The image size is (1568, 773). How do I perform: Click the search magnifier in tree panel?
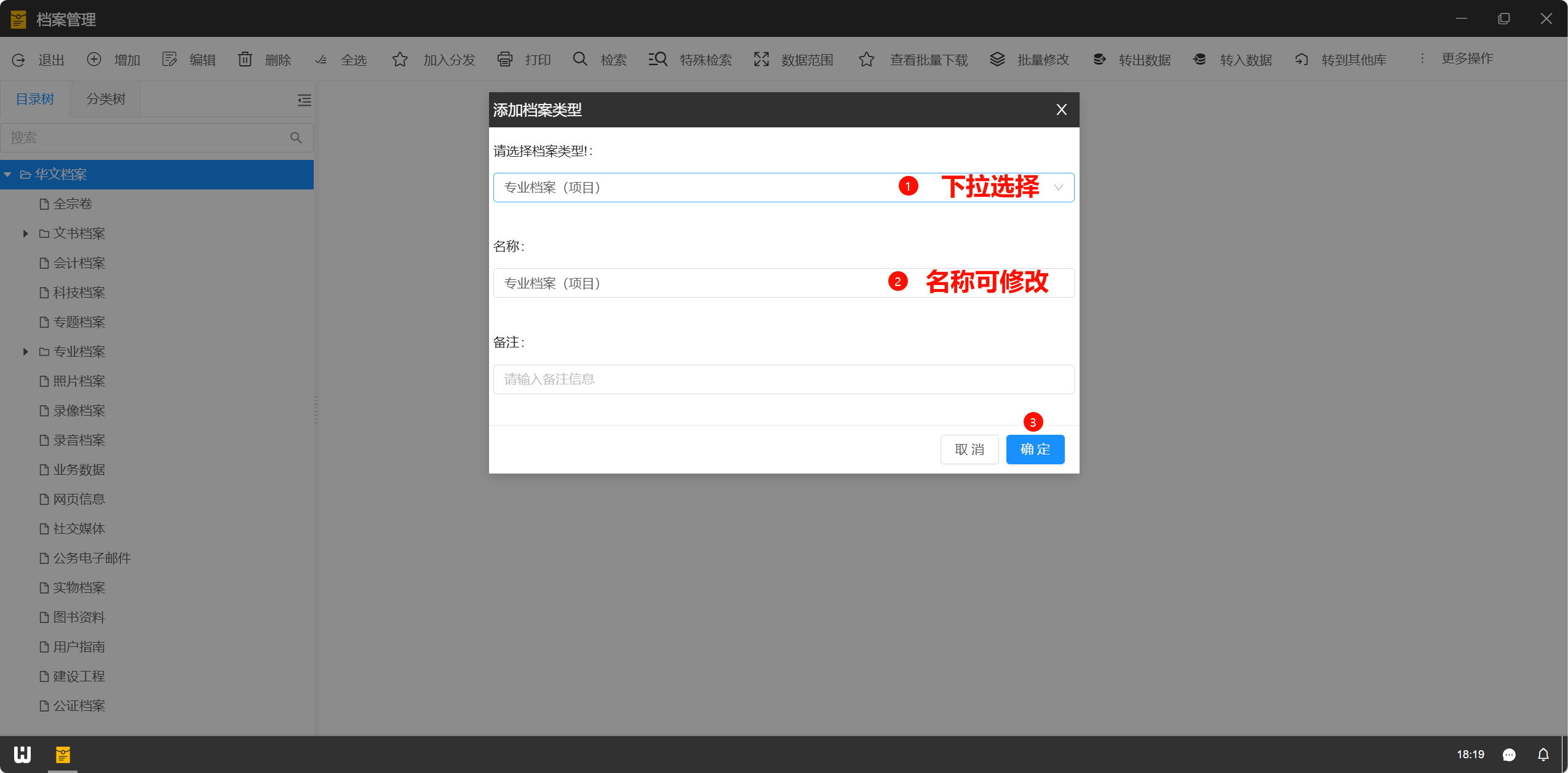(x=296, y=138)
